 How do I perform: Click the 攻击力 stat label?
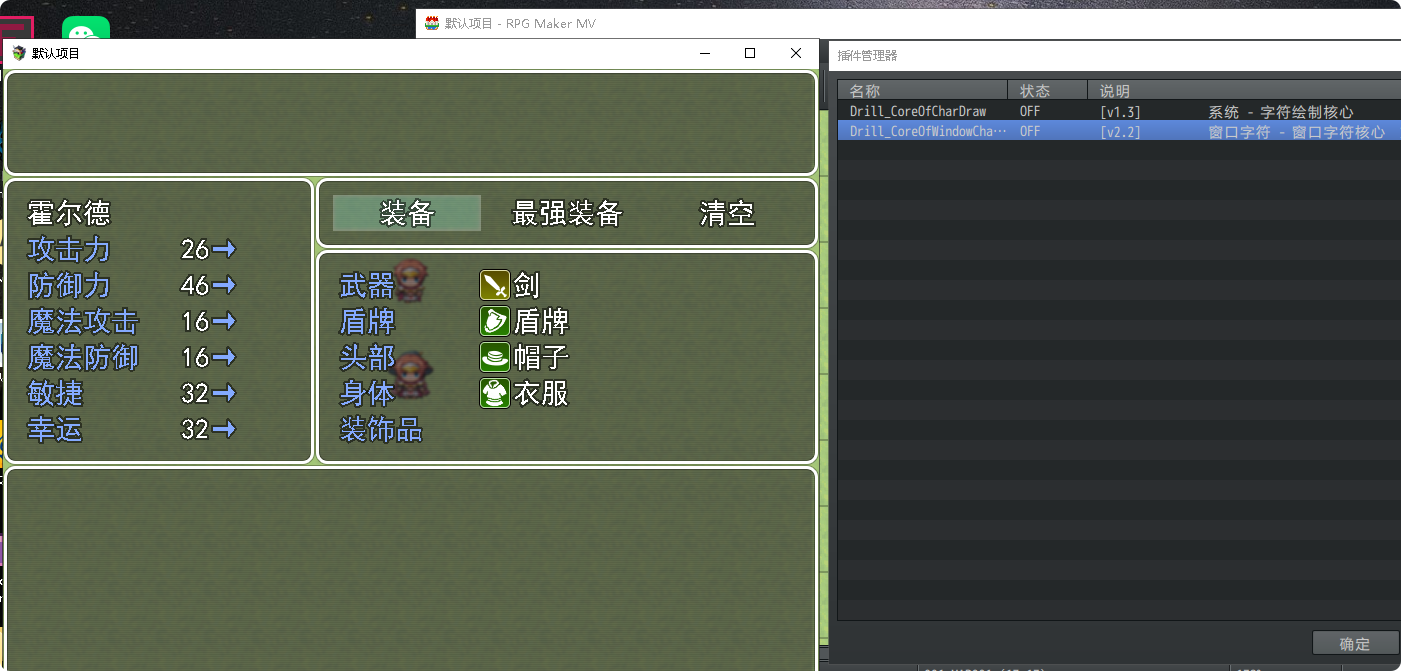point(69,249)
